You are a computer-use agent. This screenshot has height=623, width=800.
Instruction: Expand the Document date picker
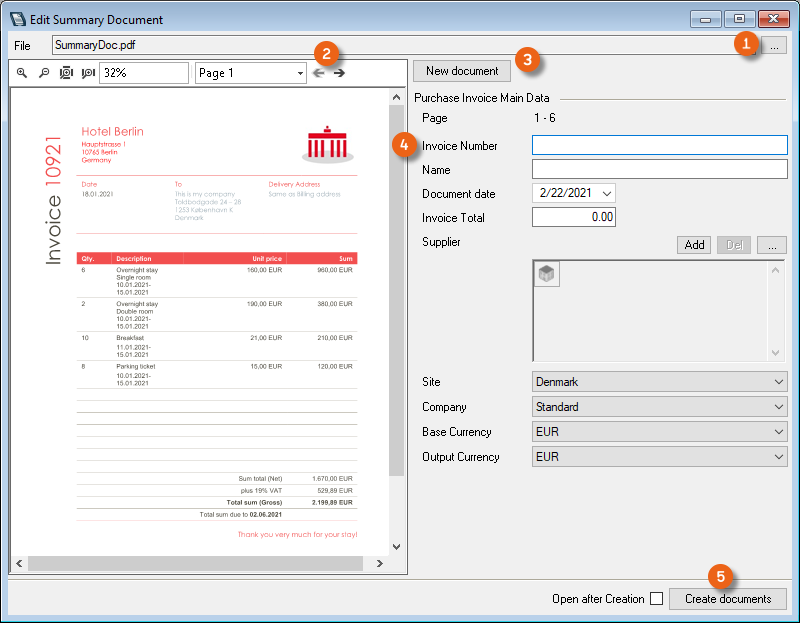click(x=606, y=193)
